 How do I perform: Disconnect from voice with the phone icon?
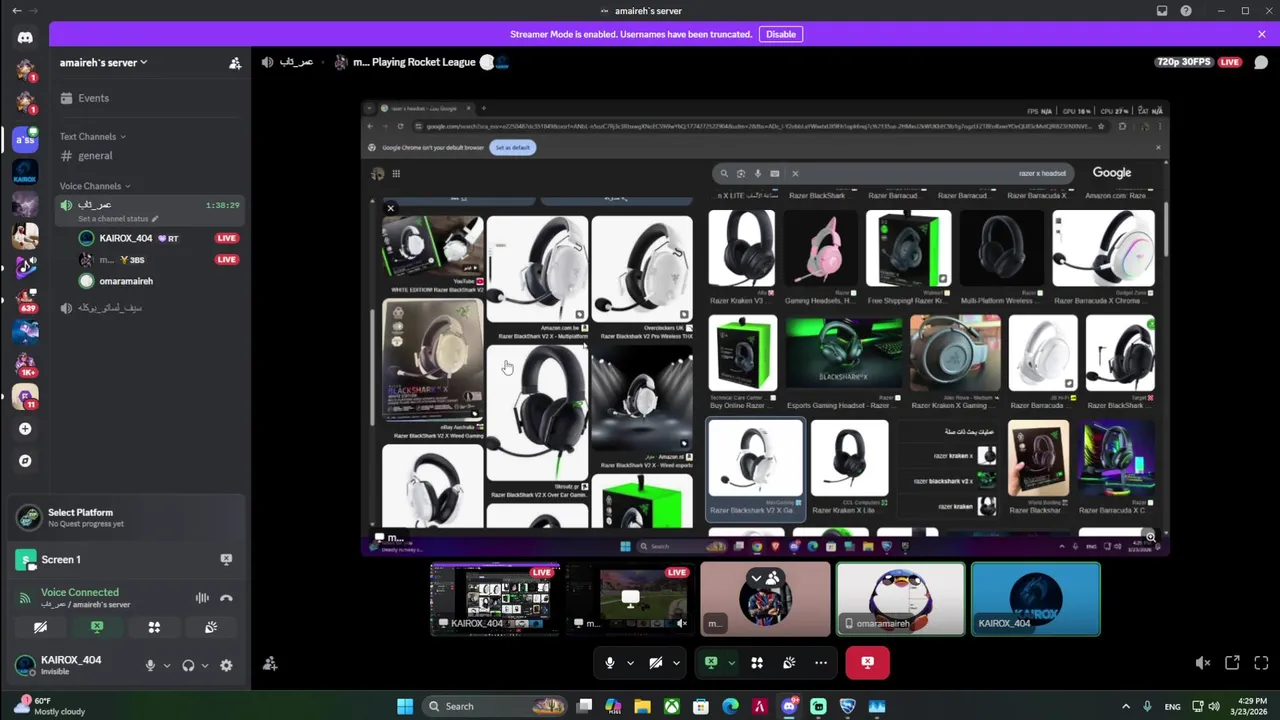tap(226, 598)
